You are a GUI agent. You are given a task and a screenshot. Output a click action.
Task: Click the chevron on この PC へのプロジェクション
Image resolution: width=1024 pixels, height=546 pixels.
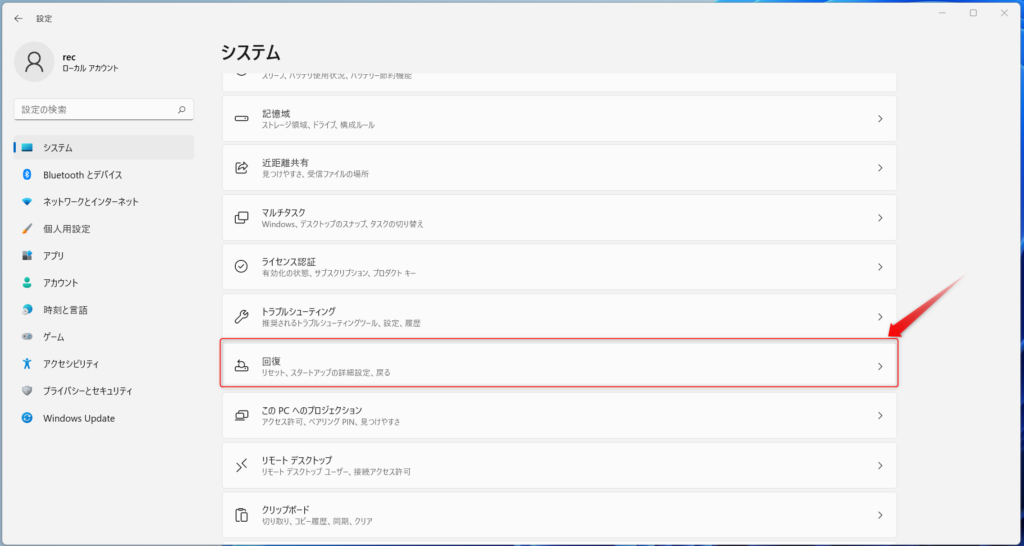click(880, 415)
